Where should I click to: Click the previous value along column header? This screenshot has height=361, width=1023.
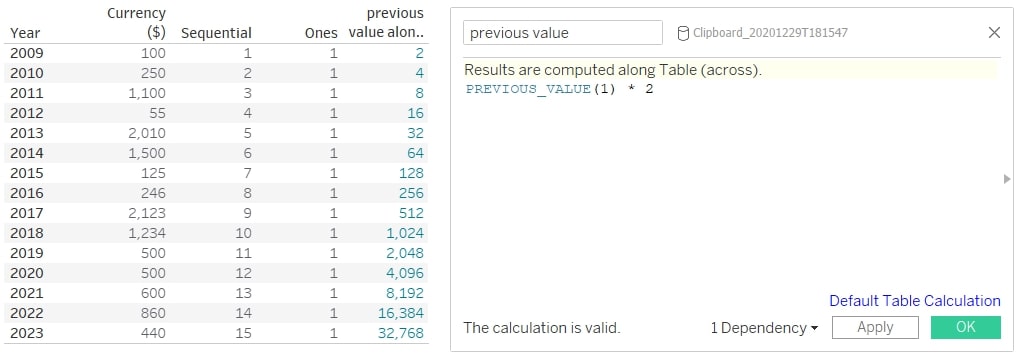386,23
